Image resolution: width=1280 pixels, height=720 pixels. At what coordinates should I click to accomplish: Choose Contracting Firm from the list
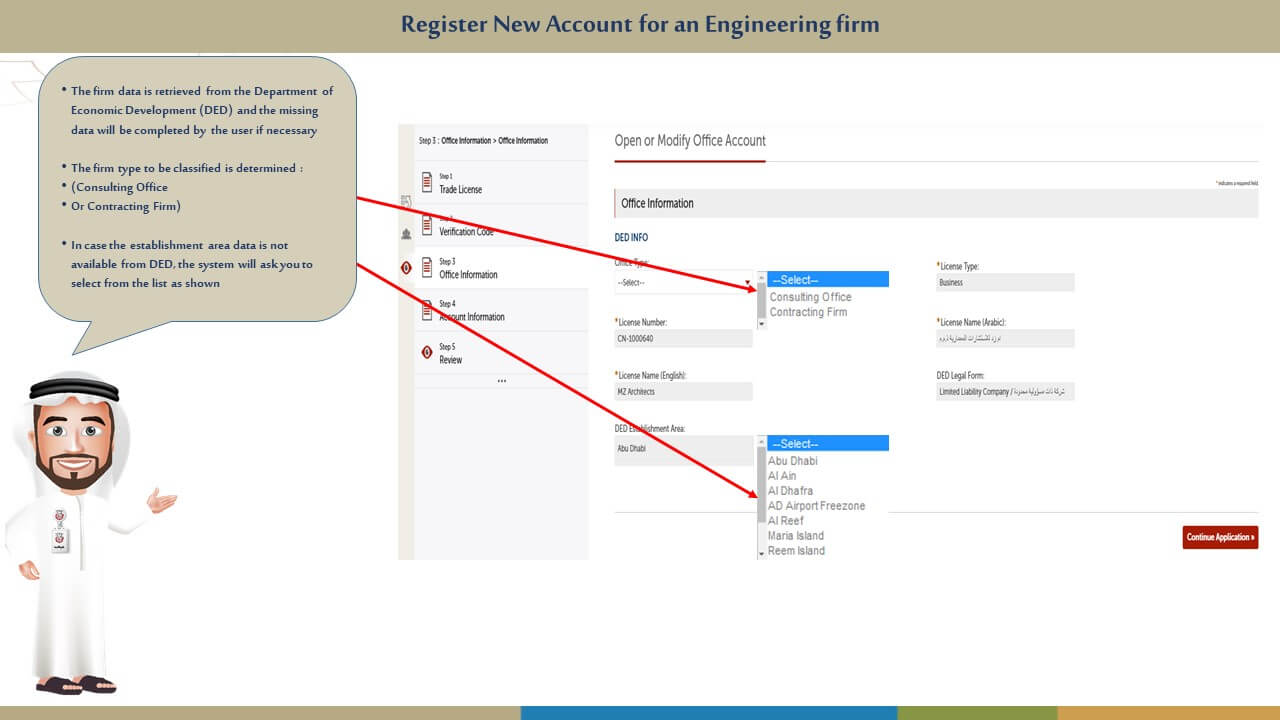(x=808, y=312)
